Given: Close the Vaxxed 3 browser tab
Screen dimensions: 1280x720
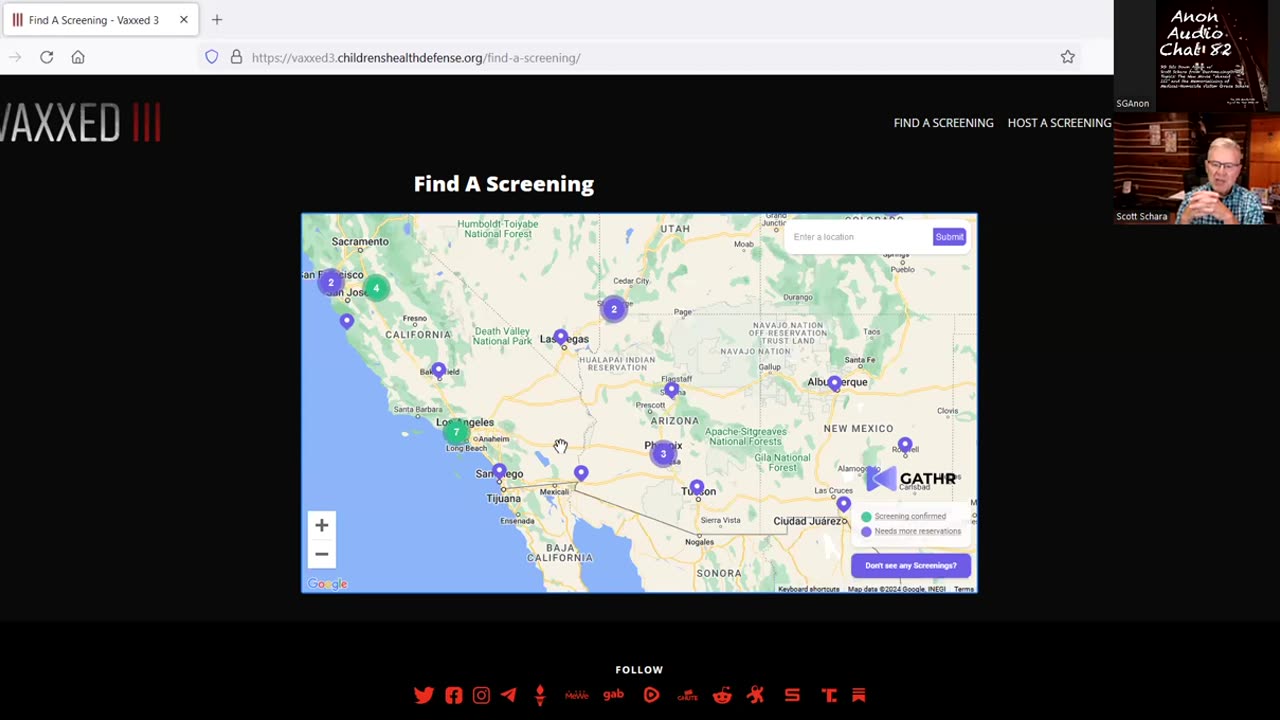Looking at the screenshot, I should point(183,19).
